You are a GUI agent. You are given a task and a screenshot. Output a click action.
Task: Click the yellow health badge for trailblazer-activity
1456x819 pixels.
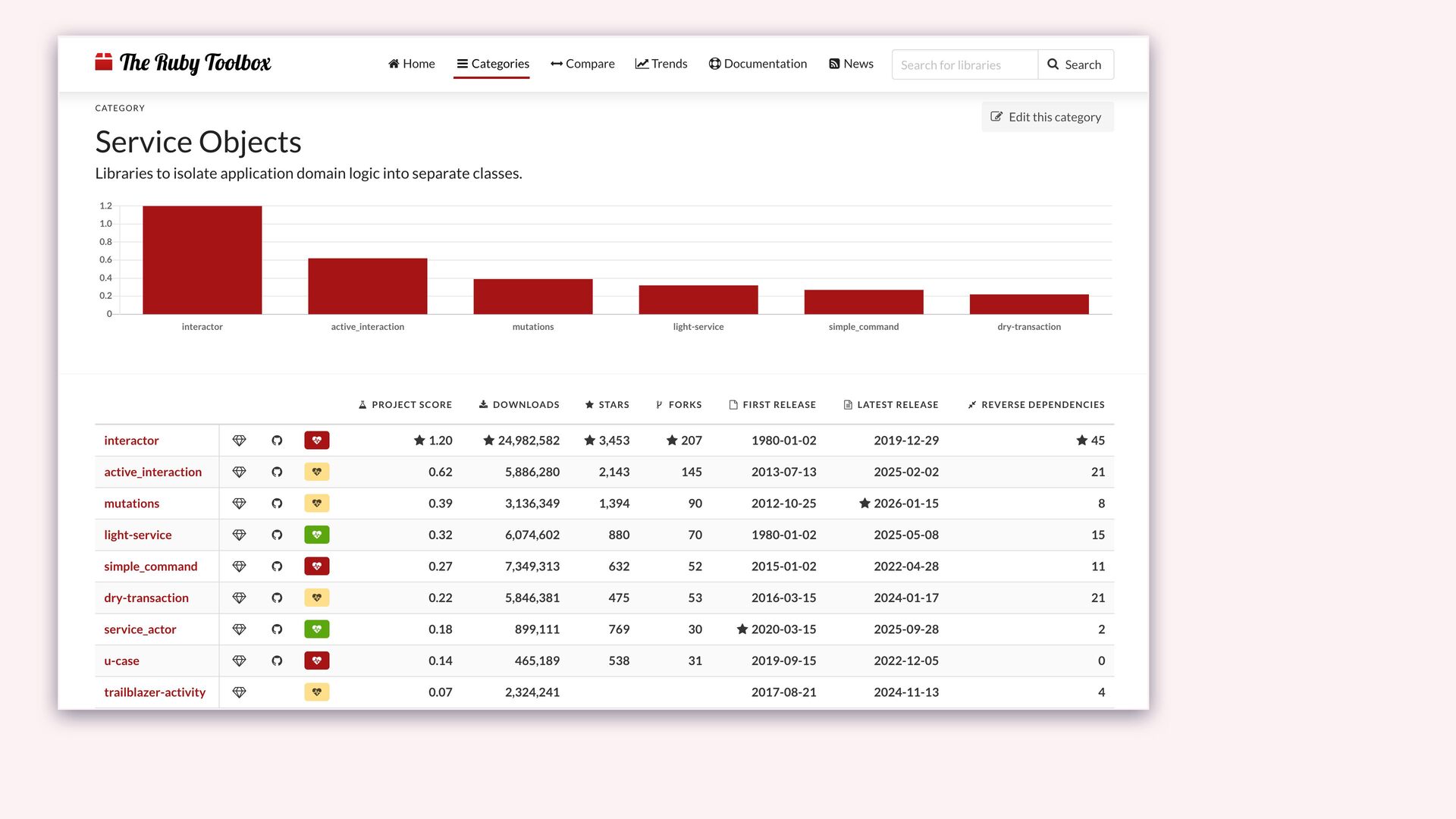click(317, 692)
